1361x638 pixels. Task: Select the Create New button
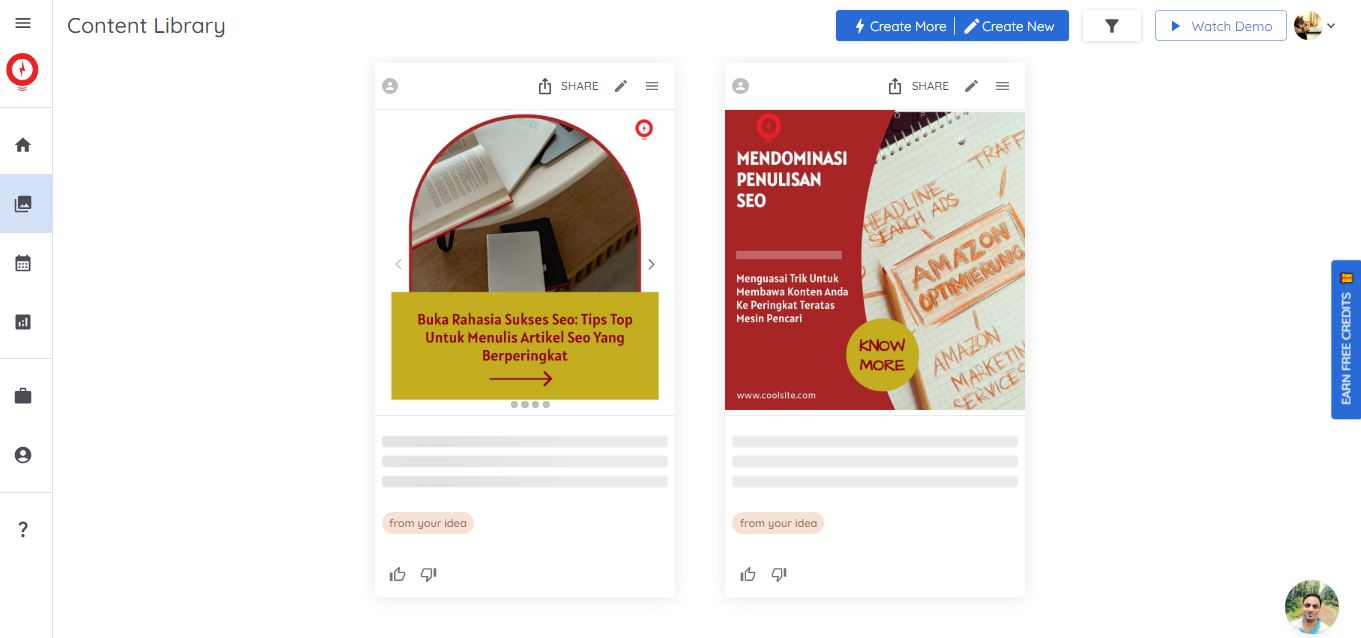click(1011, 26)
